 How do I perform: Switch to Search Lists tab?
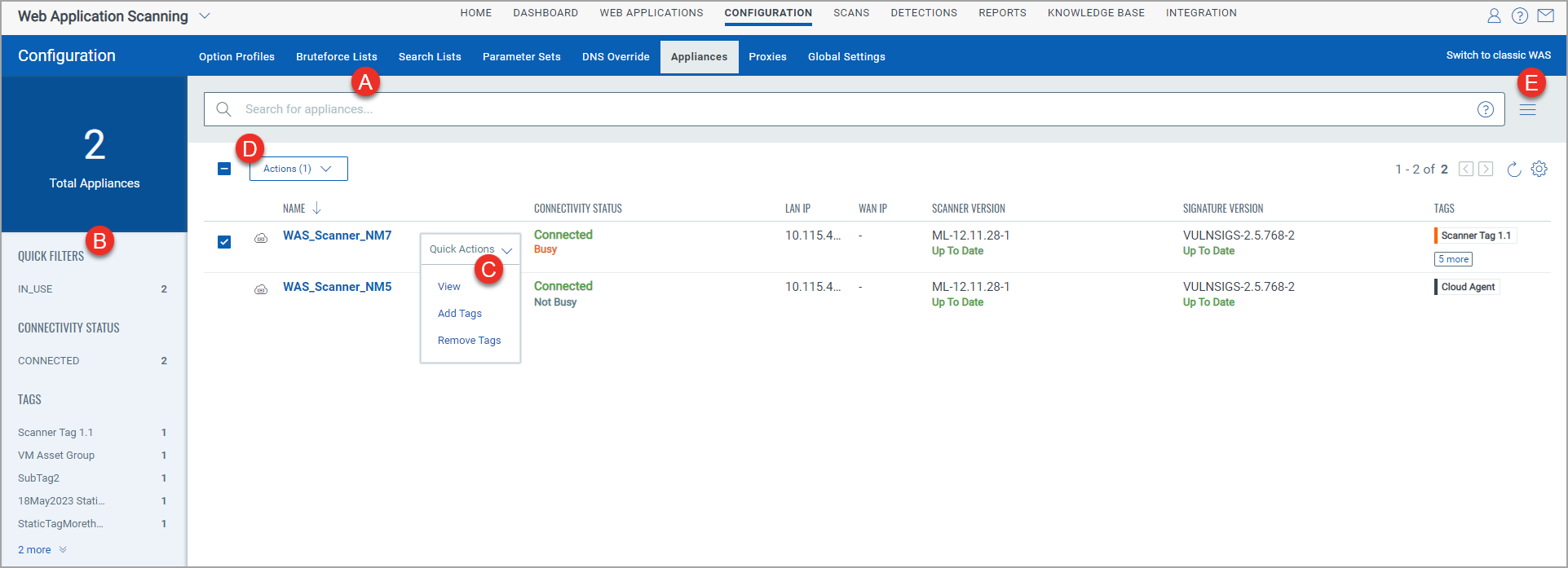(x=430, y=57)
